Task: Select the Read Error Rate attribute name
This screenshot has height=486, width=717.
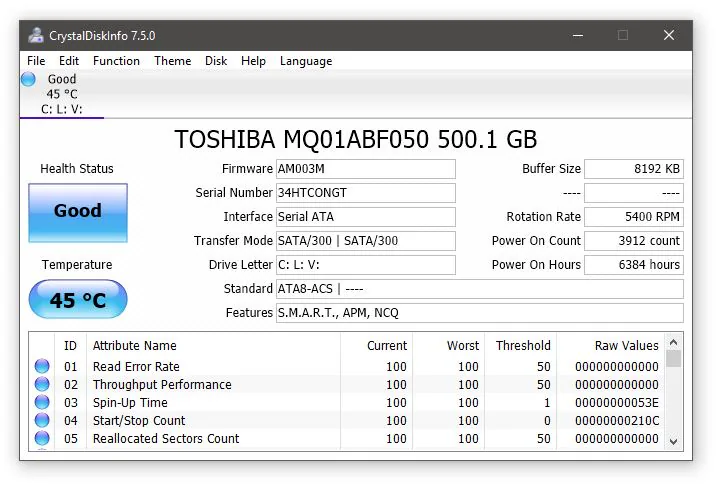Action: (136, 367)
